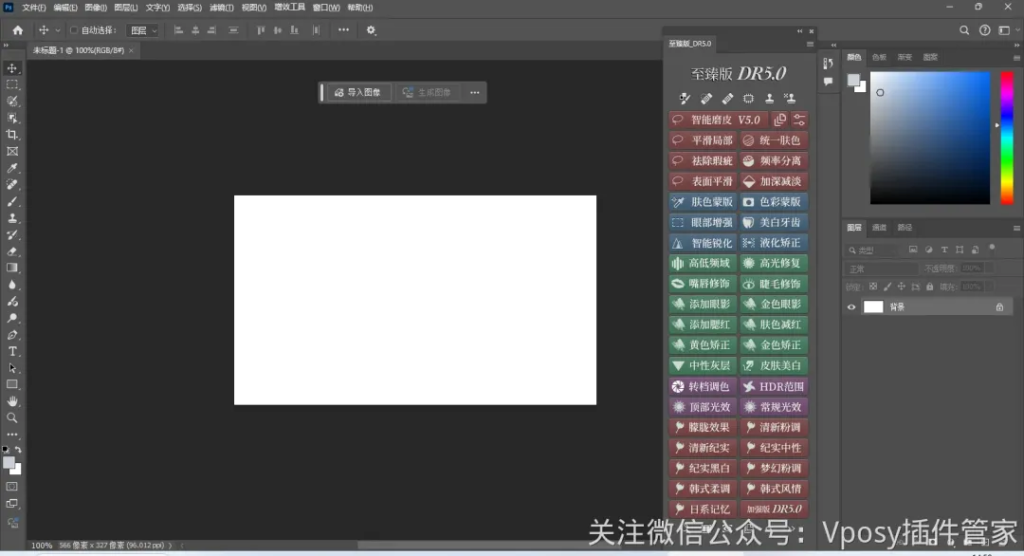Image resolution: width=1024 pixels, height=556 pixels.
Task: Select the Eraser tool
Action: point(12,252)
